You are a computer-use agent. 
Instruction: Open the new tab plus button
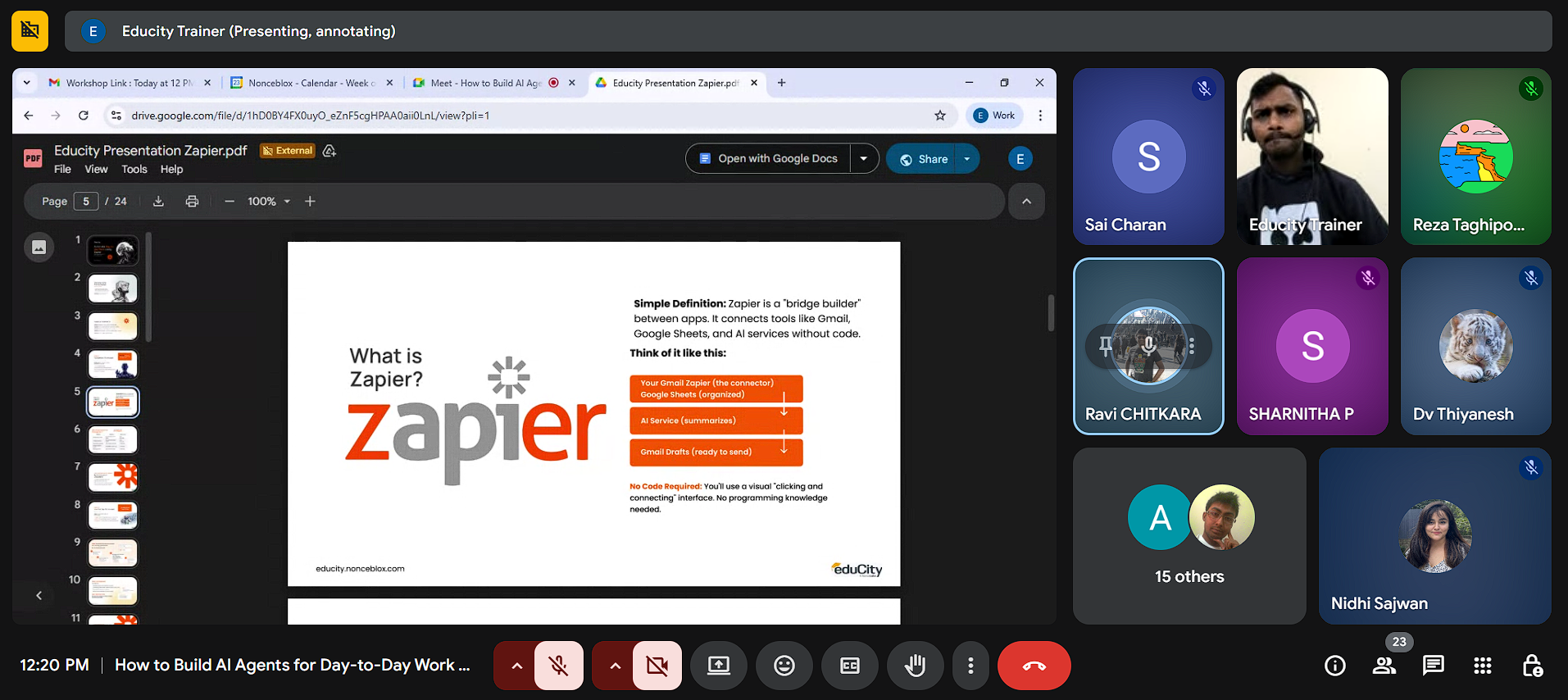coord(781,83)
